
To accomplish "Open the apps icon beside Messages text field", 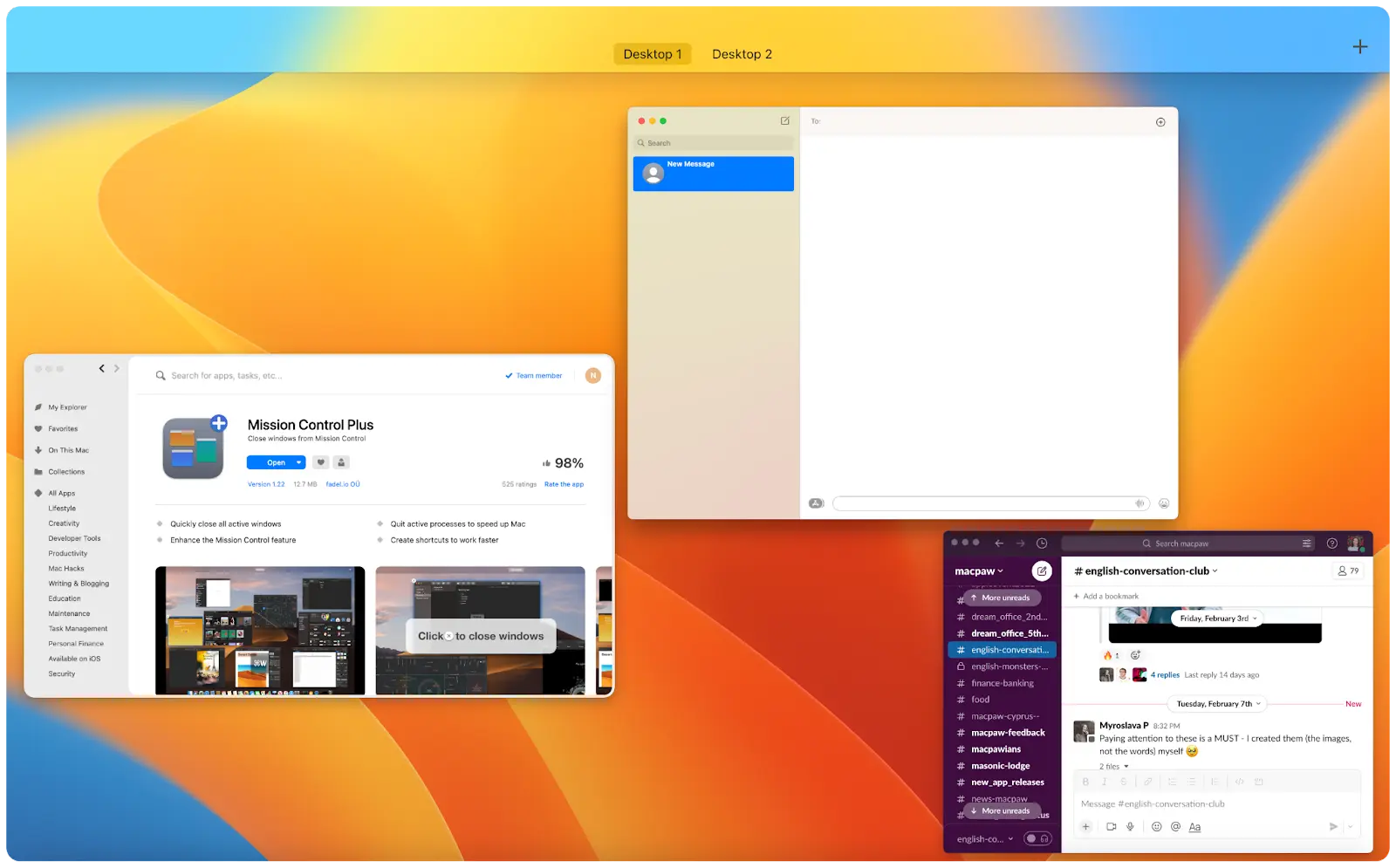I will point(816,503).
